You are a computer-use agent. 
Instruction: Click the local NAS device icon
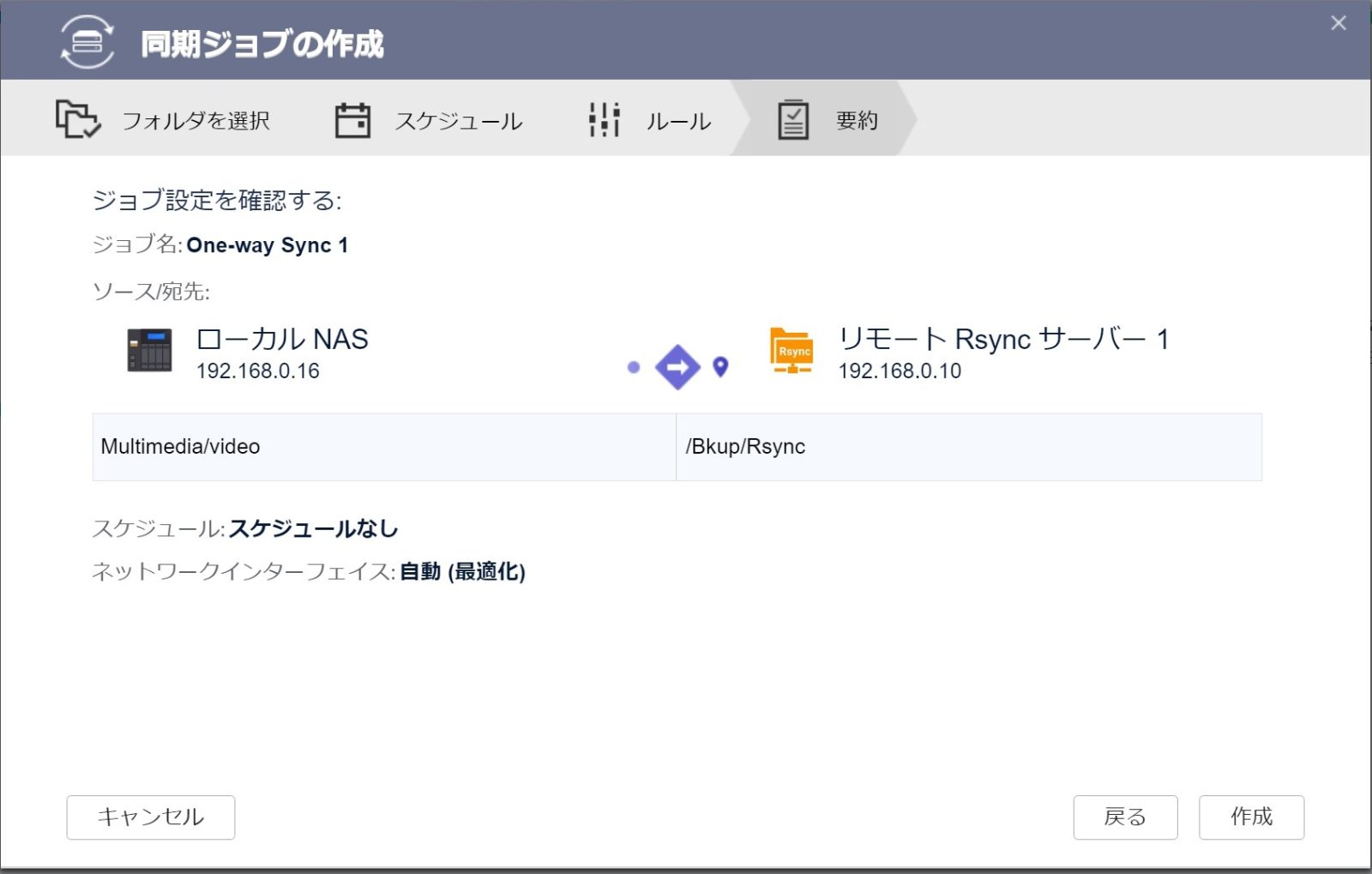click(149, 351)
